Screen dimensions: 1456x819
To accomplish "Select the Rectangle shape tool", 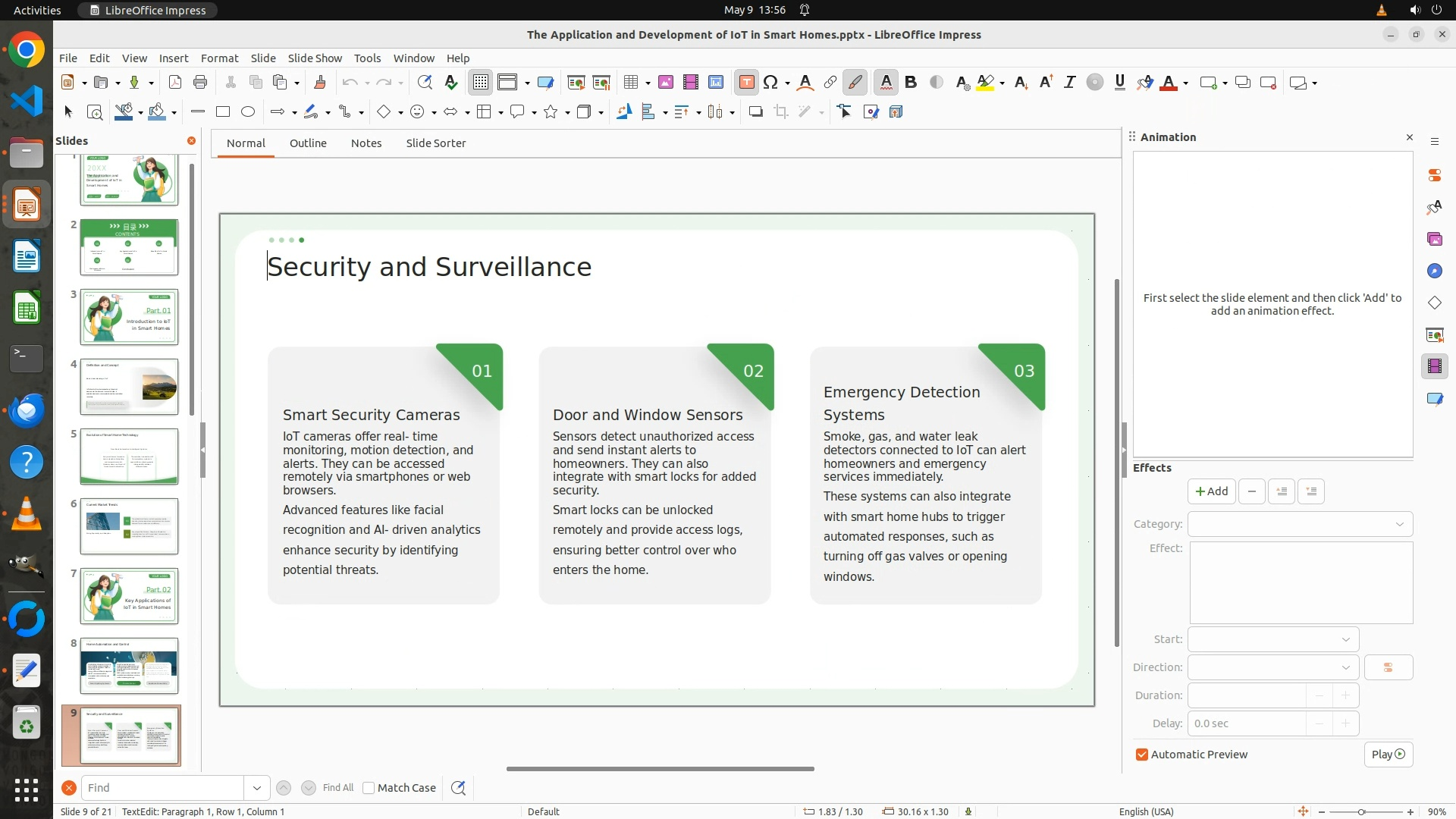I will coord(223,112).
